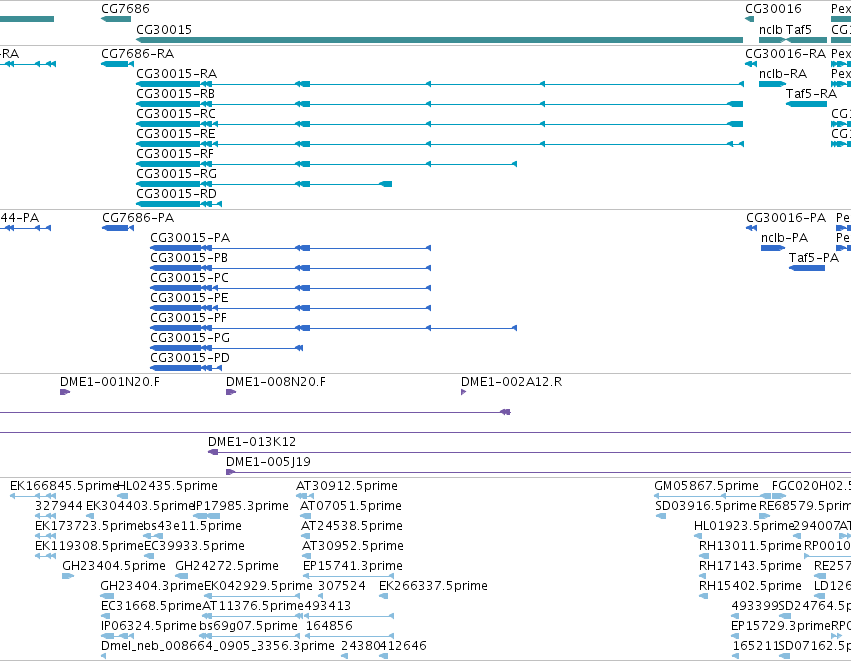
Task: Click the nclb-PA protein label
Action: (784, 238)
